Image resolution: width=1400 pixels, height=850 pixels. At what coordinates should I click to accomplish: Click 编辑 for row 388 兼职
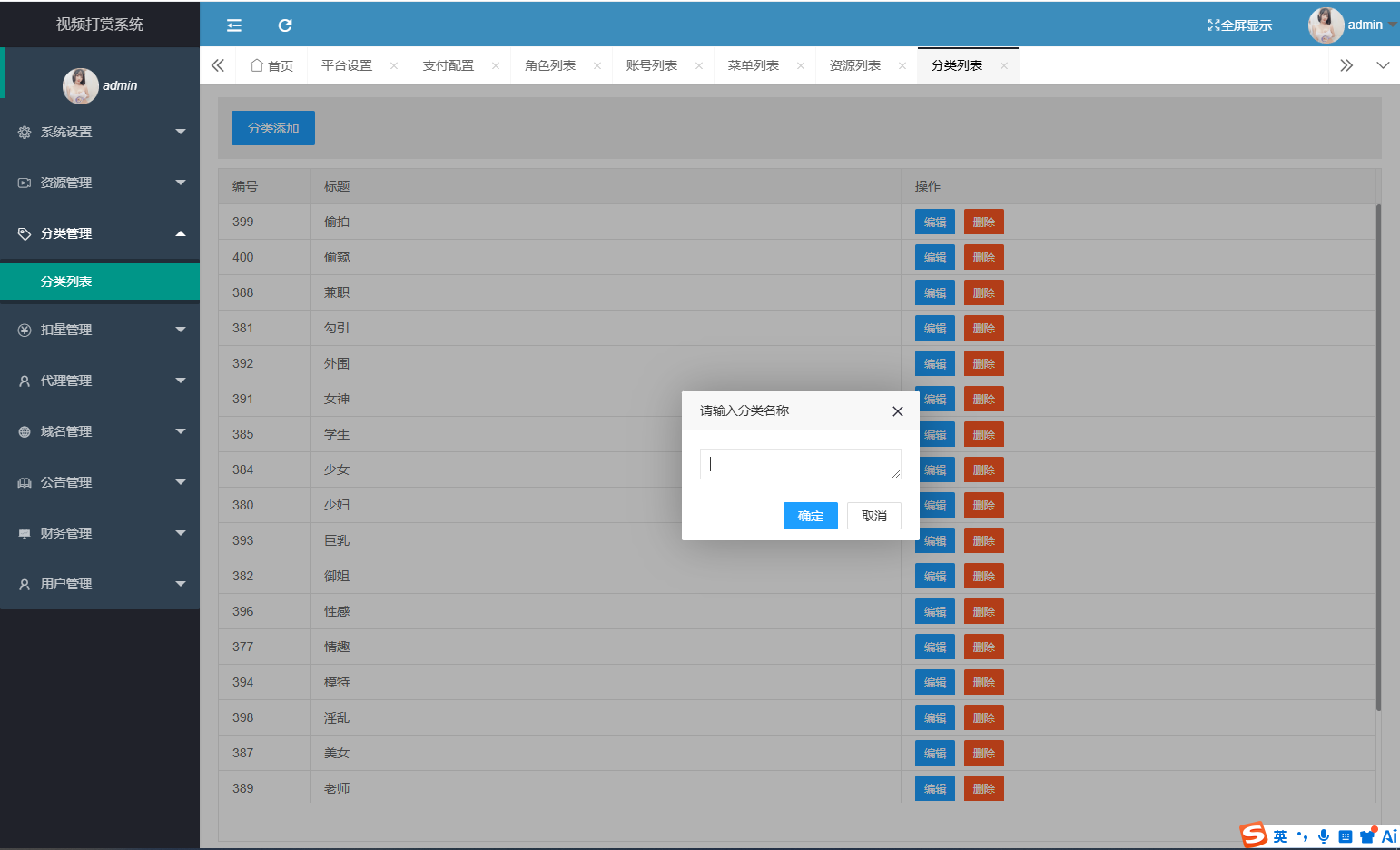pyautogui.click(x=935, y=292)
